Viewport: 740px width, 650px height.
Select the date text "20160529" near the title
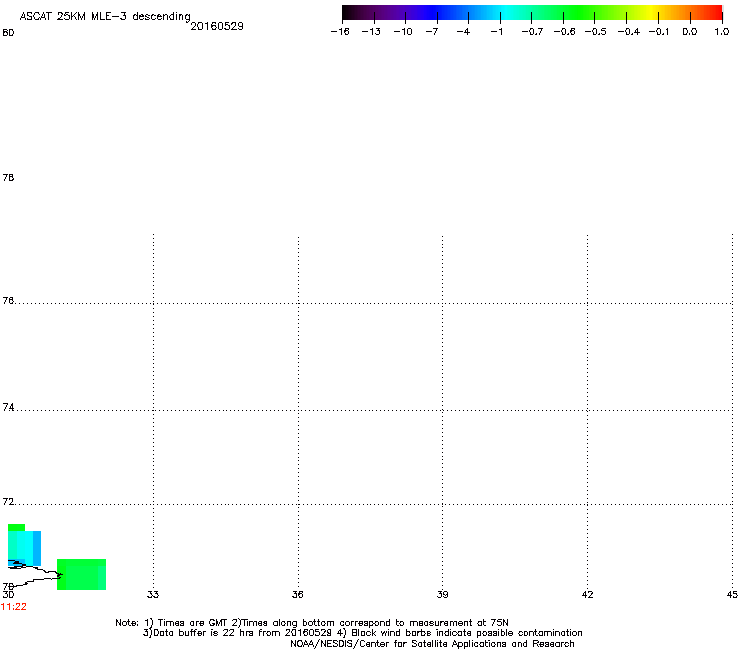tap(217, 26)
